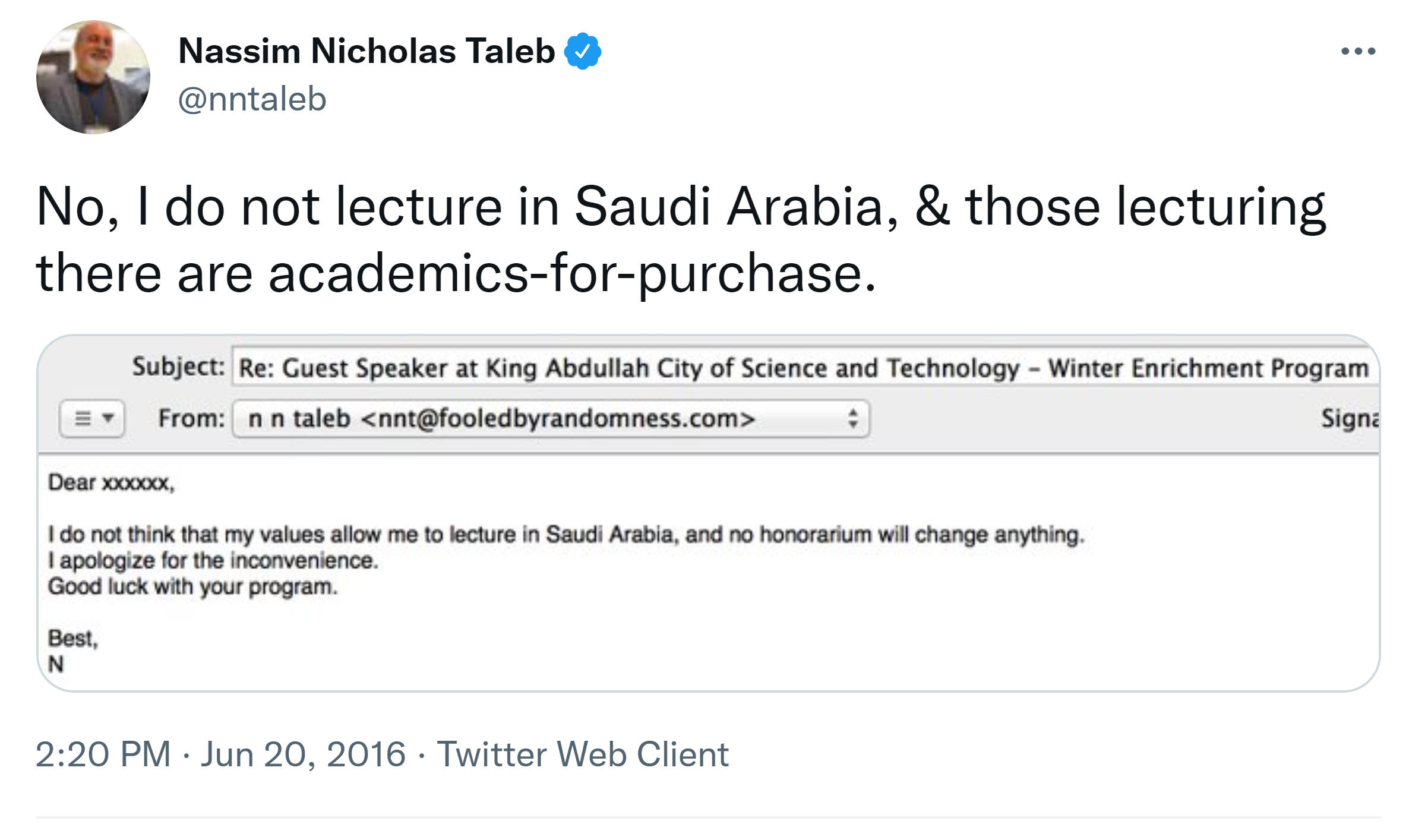Click the 'Subject:' field label
1409x840 pixels.
click(x=178, y=367)
